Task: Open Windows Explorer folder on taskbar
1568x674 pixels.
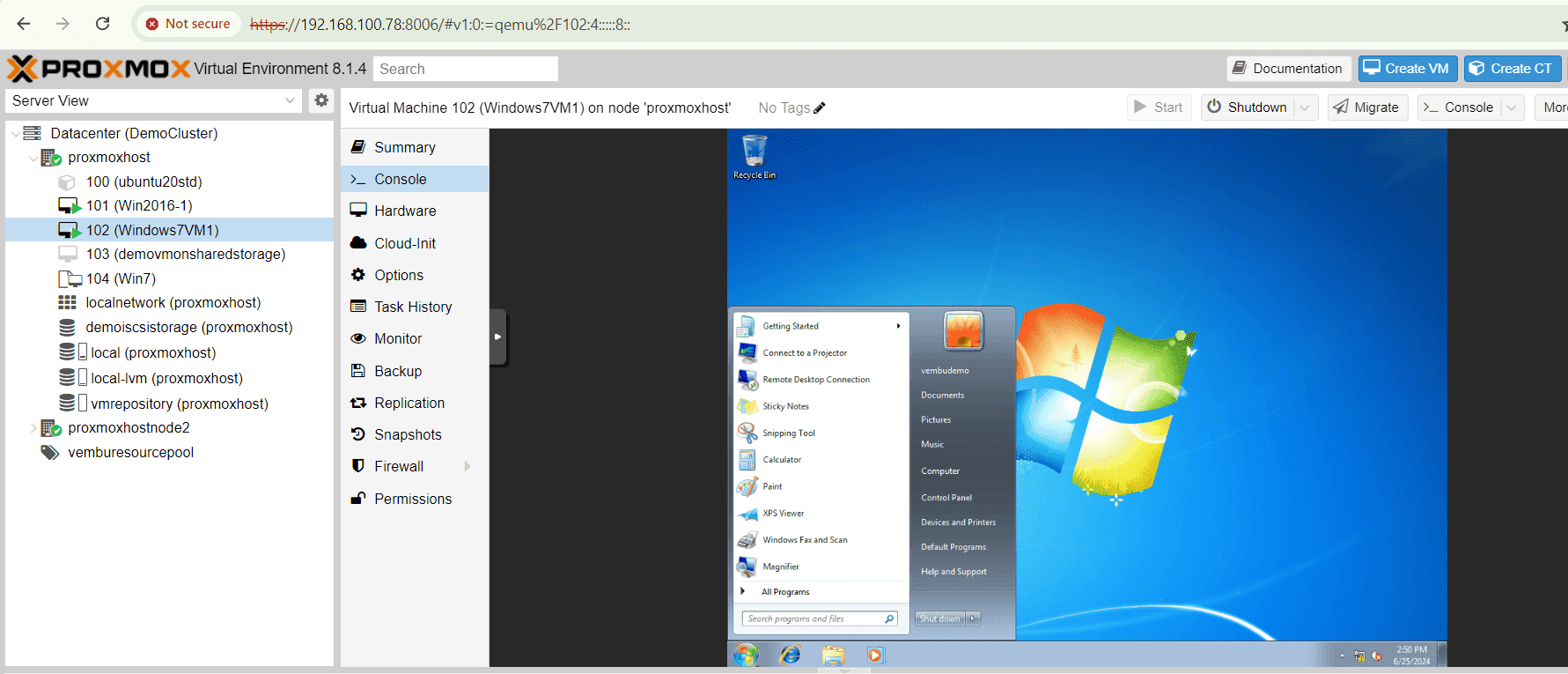Action: [x=833, y=655]
